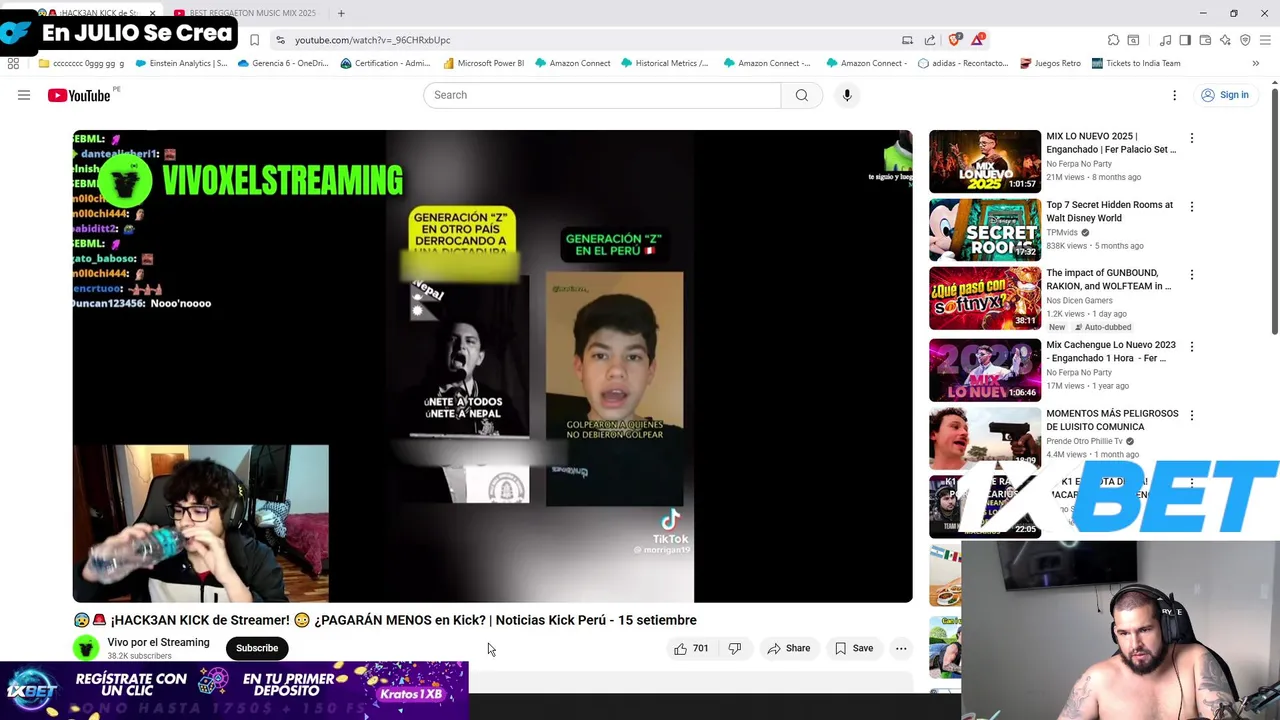The image size is (1280, 720).
Task: Open Tickets to India Team bookmark
Action: pyautogui.click(x=1136, y=63)
